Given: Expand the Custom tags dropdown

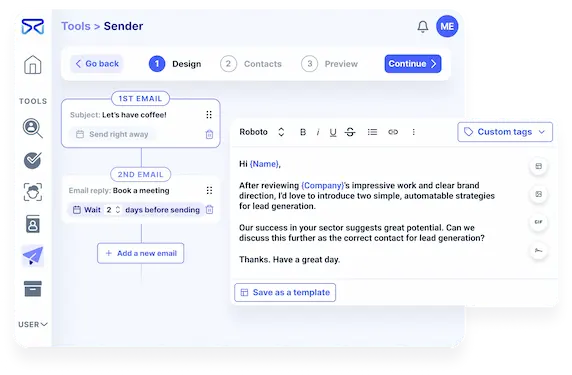Looking at the screenshot, I should [505, 132].
